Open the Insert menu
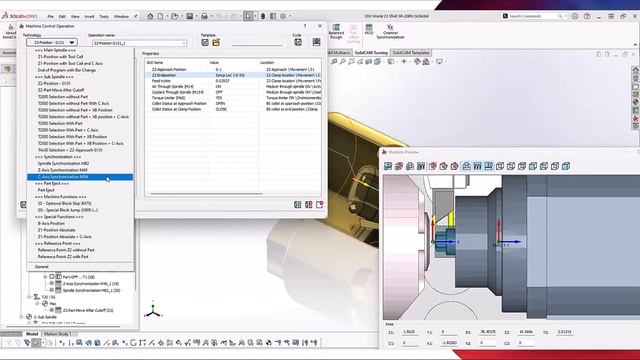The height and width of the screenshot is (360, 640). tap(89, 16)
